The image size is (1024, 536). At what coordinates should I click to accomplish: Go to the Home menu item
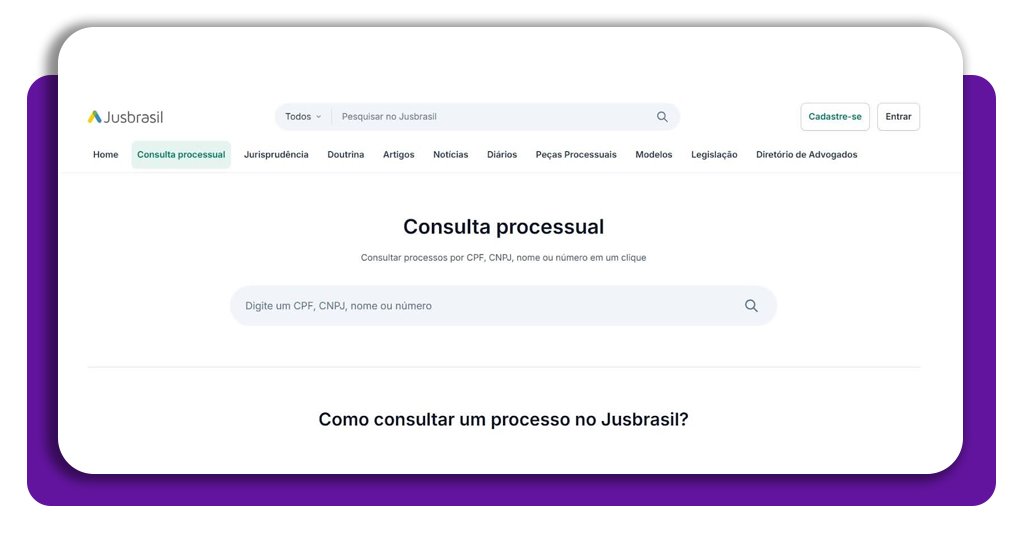click(106, 155)
